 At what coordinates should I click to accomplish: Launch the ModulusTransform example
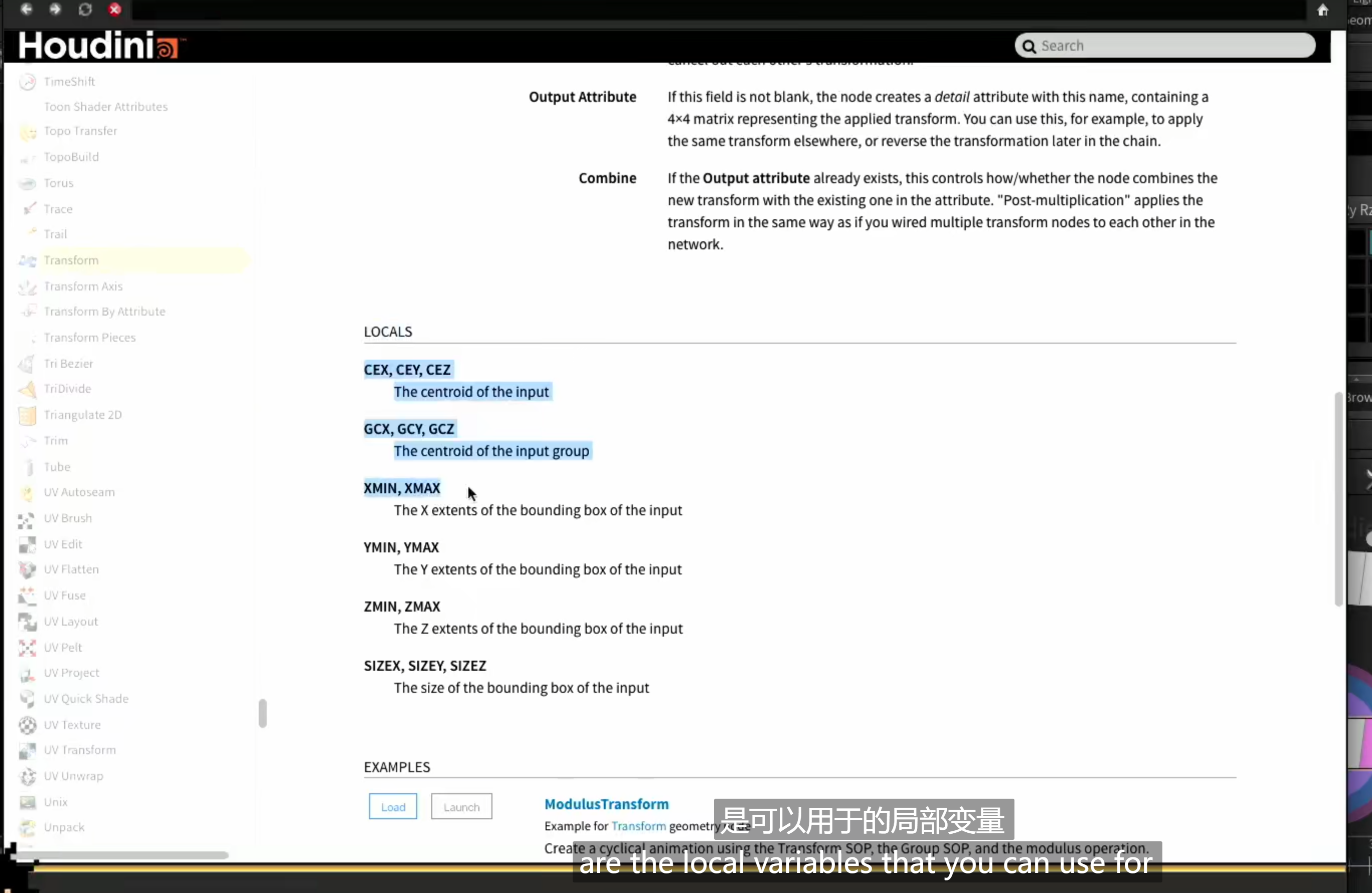461,807
